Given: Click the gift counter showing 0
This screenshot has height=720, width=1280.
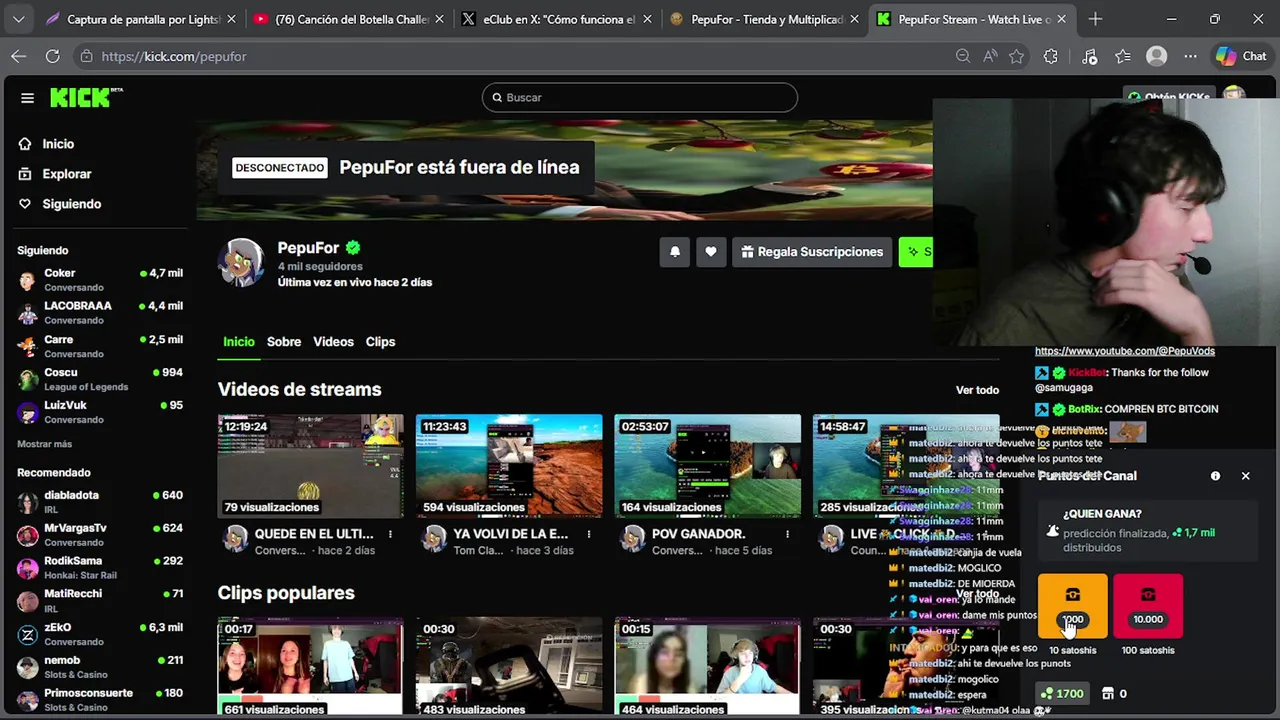Looking at the screenshot, I should click(1114, 694).
